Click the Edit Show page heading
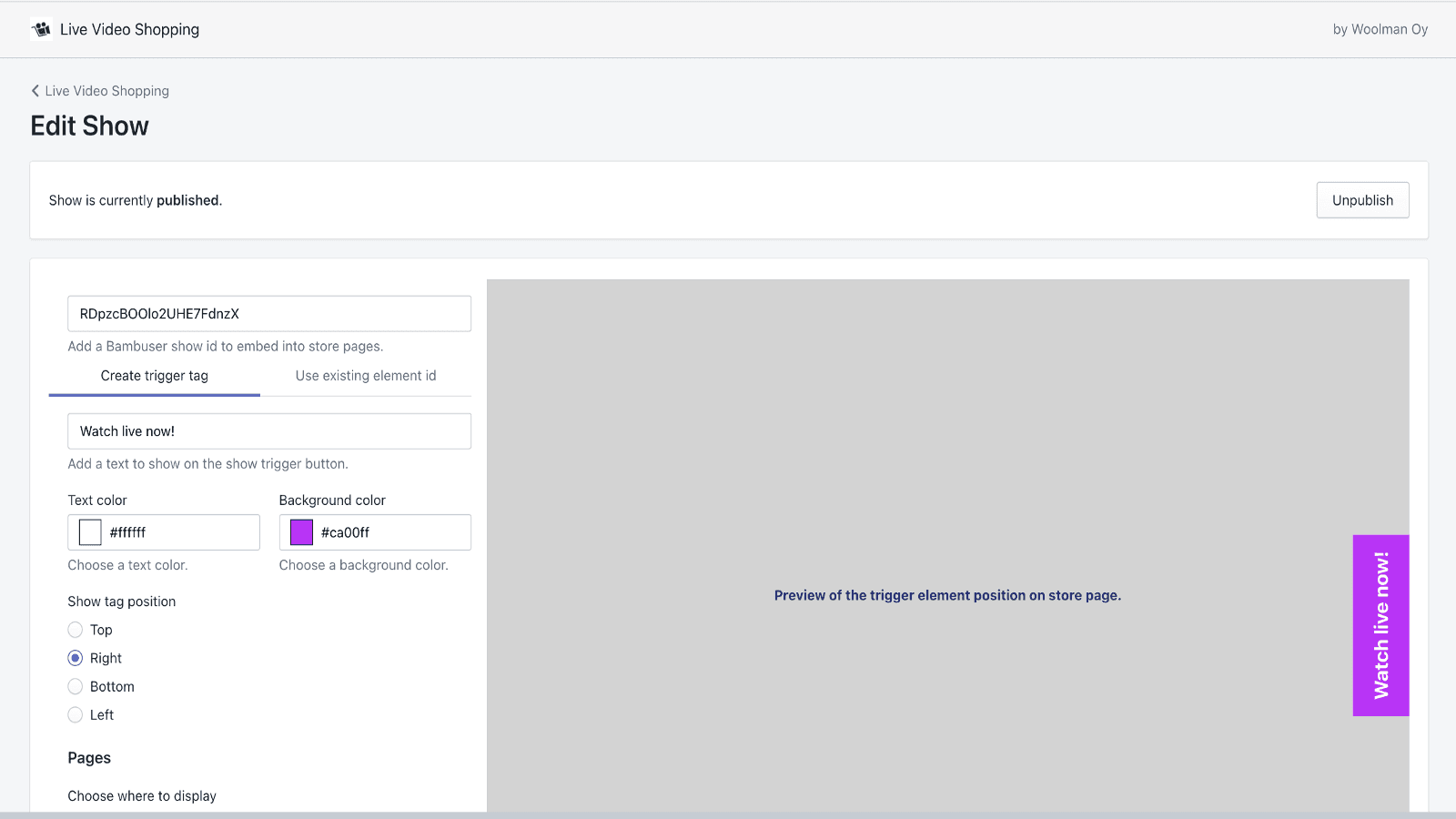 click(90, 126)
